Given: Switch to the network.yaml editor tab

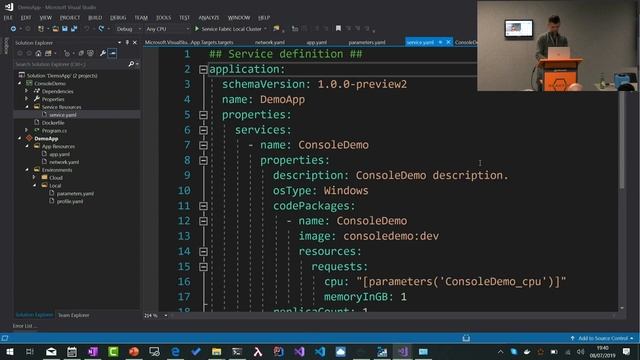Looking at the screenshot, I should pyautogui.click(x=269, y=42).
